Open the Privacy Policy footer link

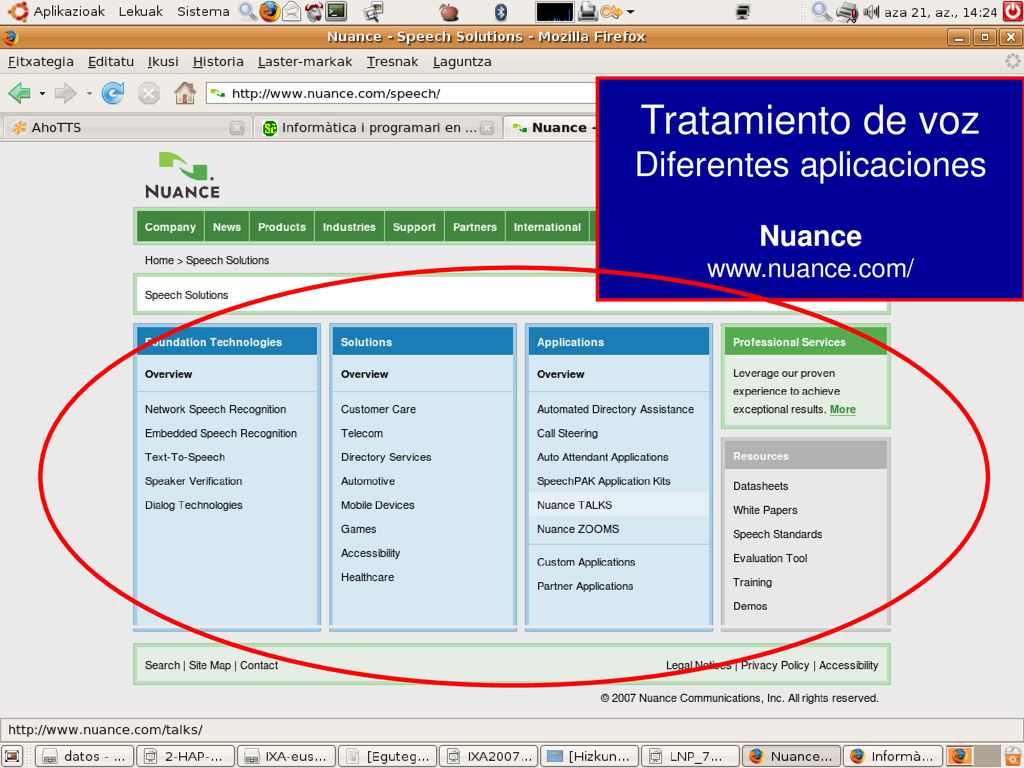775,665
